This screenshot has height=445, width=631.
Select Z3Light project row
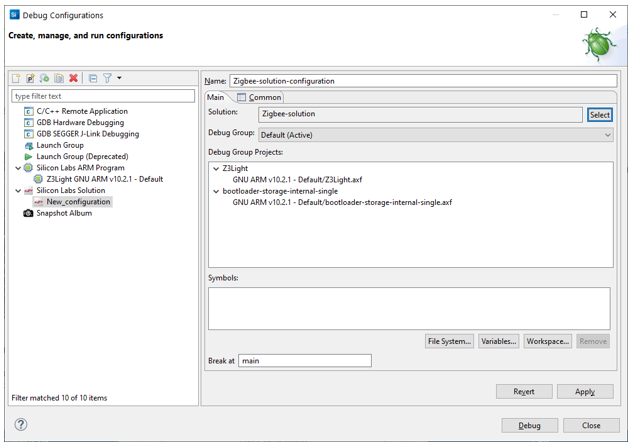[x=235, y=168]
